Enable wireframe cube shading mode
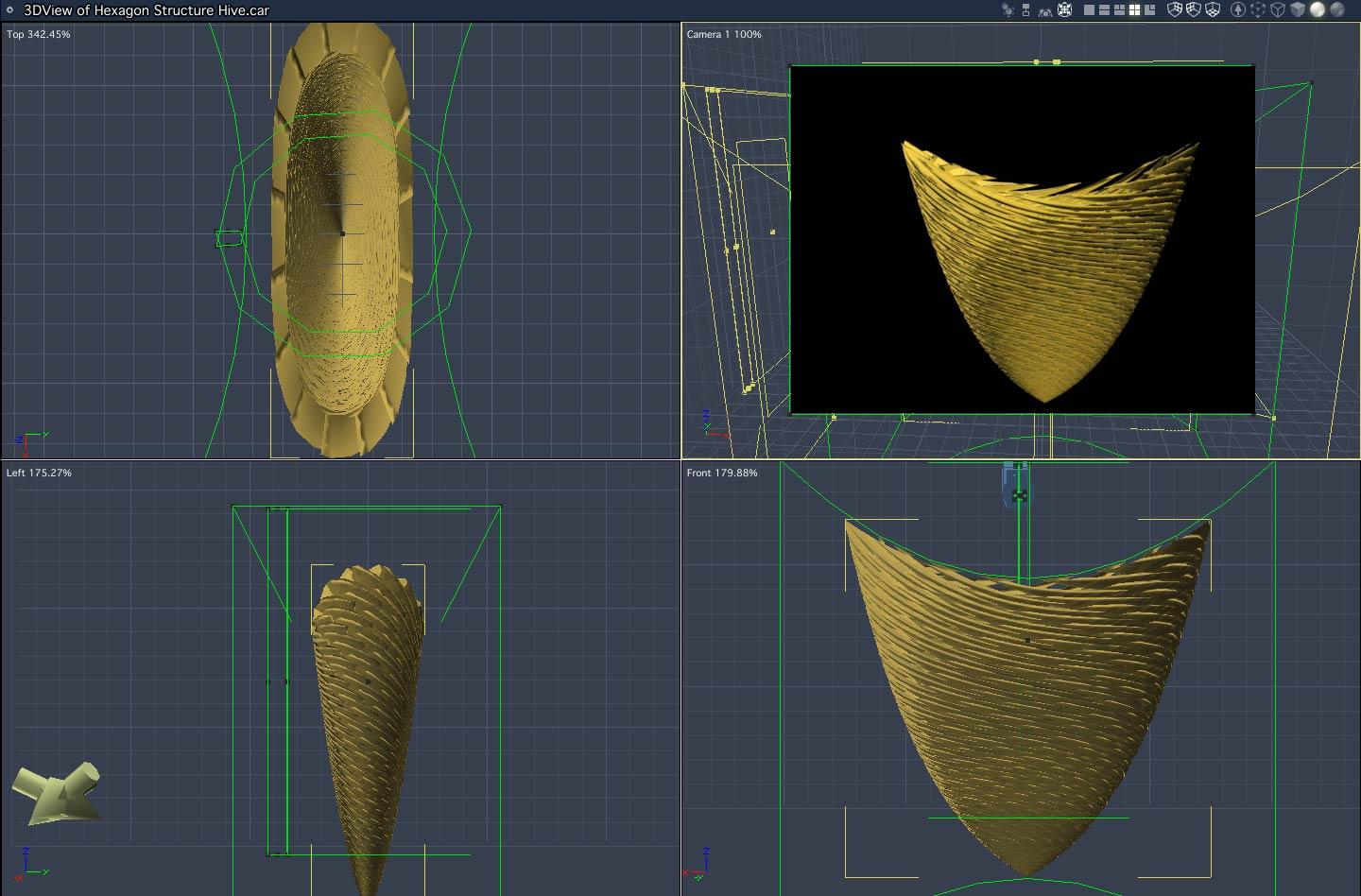 click(1278, 10)
